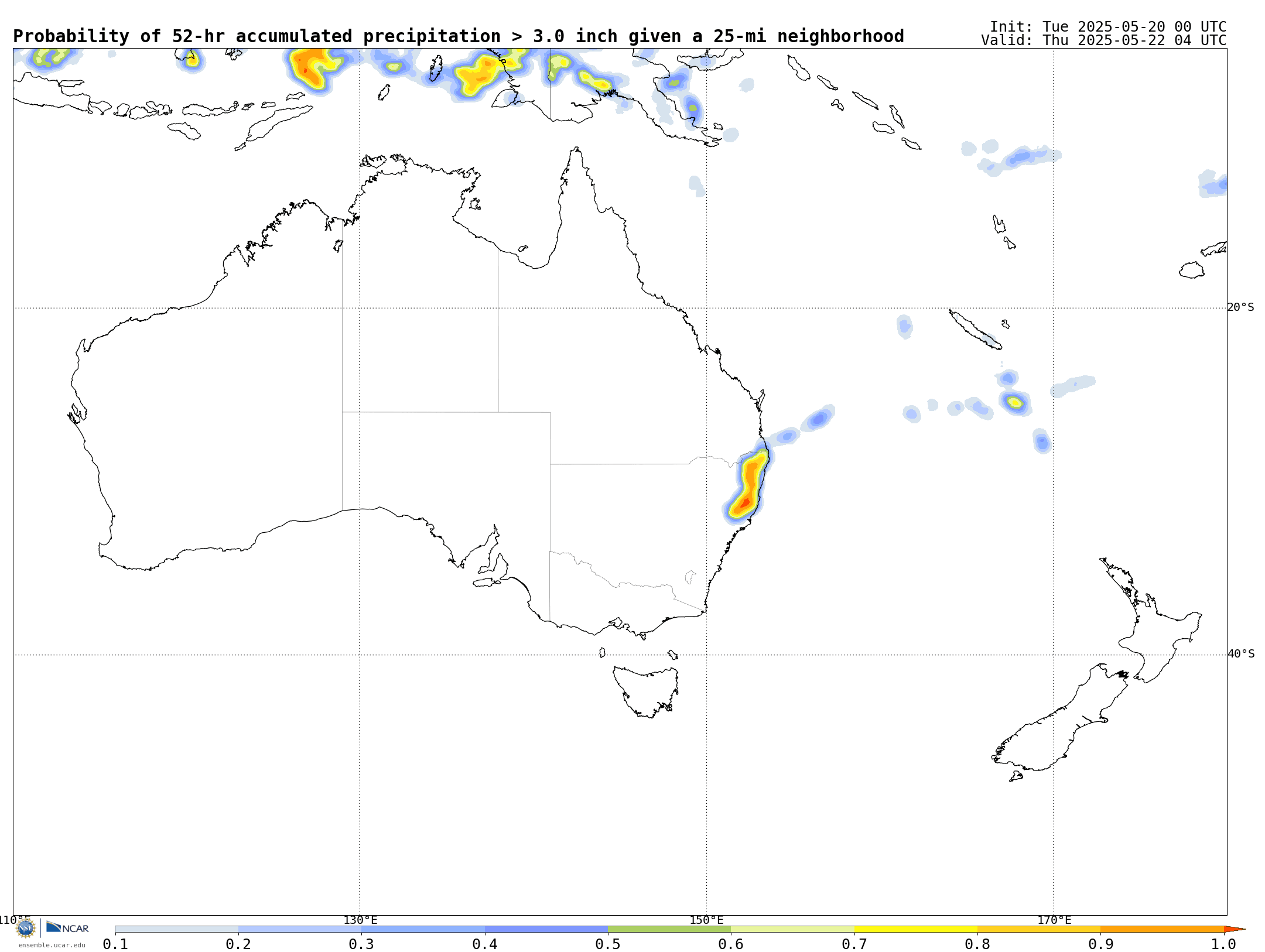Click the 0.1 colorbar tick label

click(x=115, y=944)
